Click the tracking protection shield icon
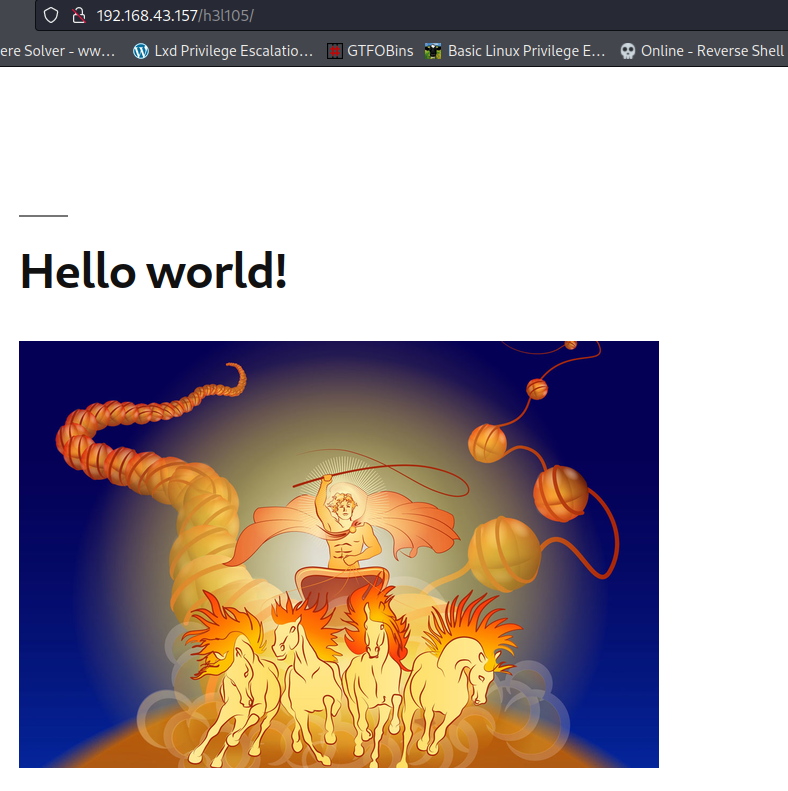This screenshot has height=791, width=788. (x=51, y=16)
